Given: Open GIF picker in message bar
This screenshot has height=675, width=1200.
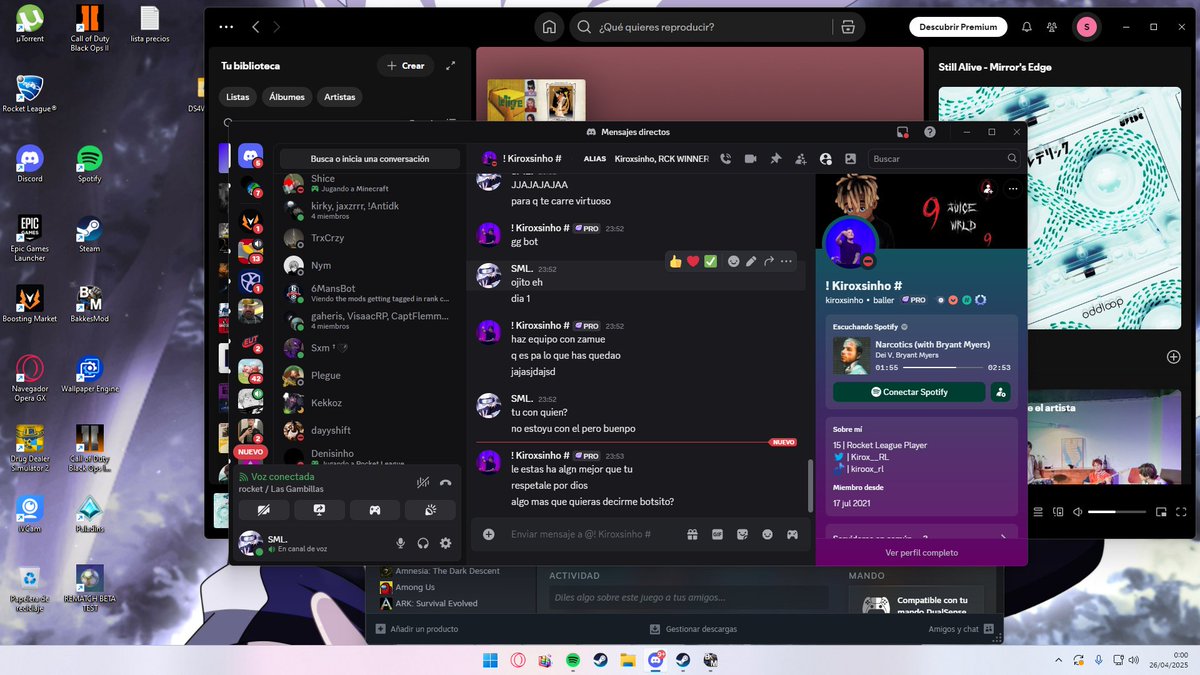Looking at the screenshot, I should click(717, 534).
